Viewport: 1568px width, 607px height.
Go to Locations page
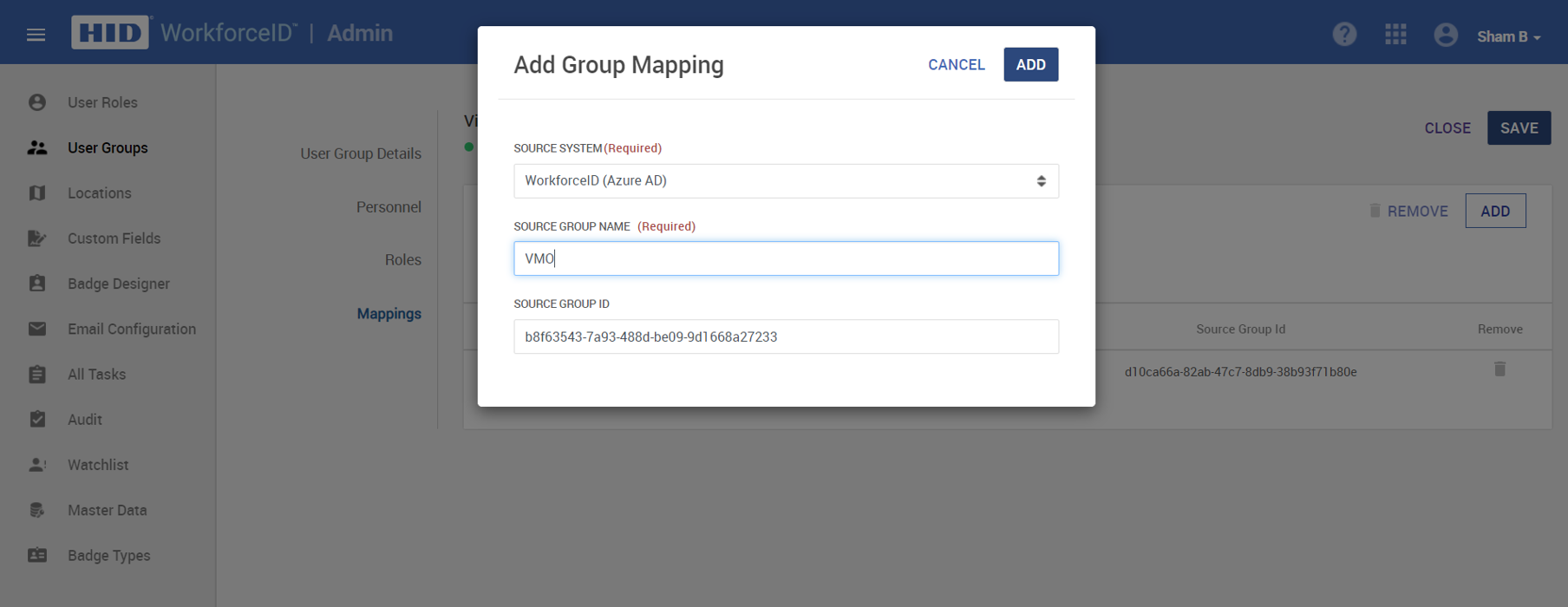click(100, 193)
